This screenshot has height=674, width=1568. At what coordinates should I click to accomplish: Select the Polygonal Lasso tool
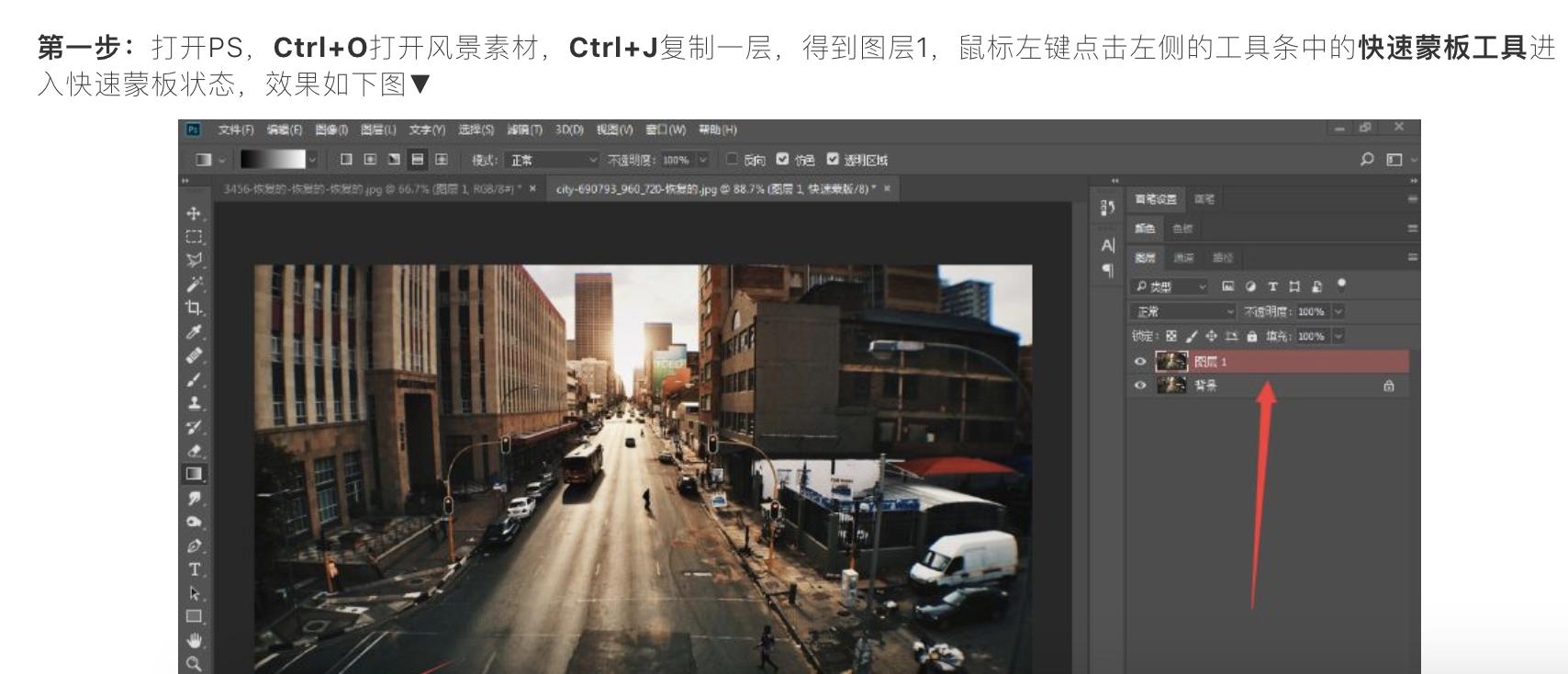(x=194, y=261)
